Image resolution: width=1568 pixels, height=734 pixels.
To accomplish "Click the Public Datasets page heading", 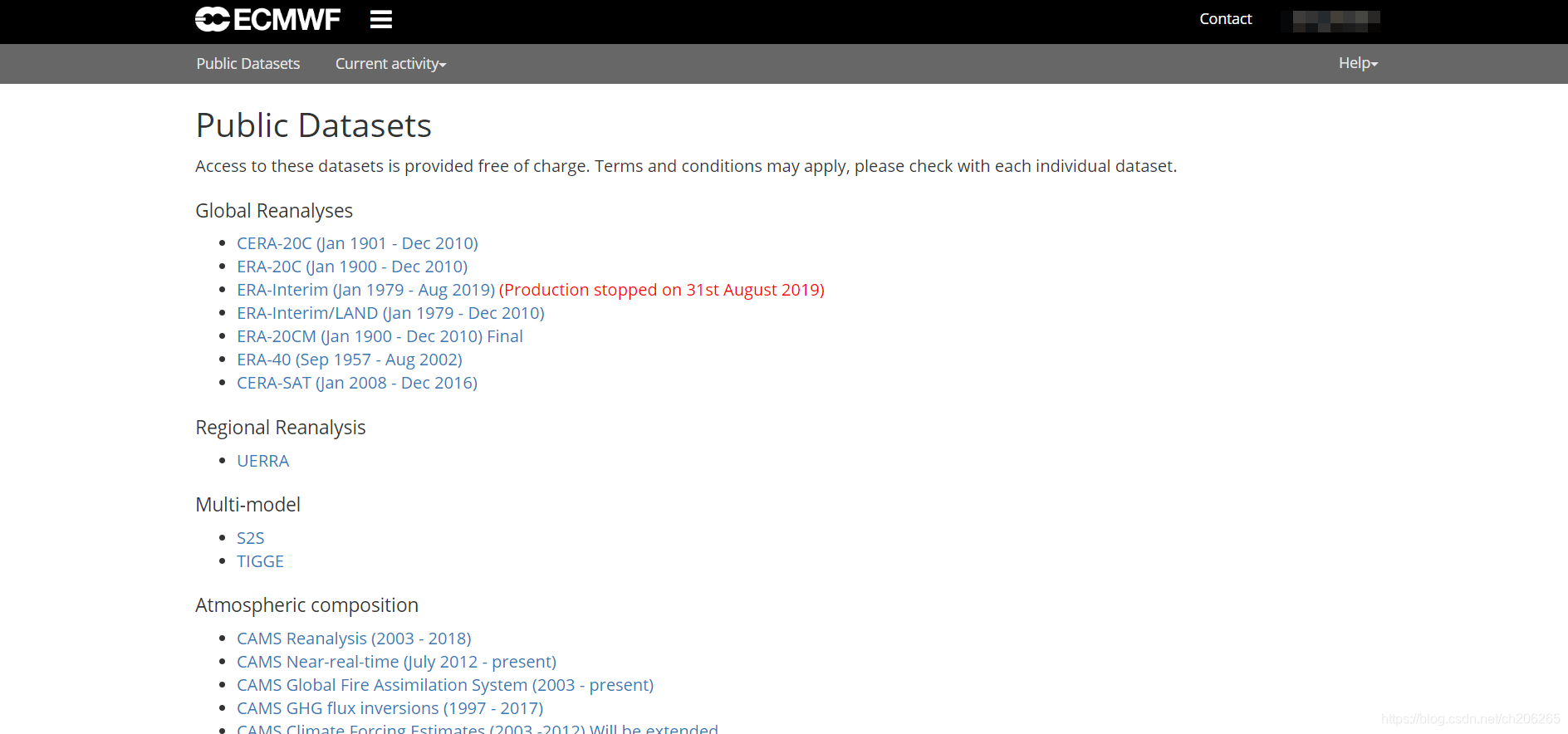I will point(314,126).
